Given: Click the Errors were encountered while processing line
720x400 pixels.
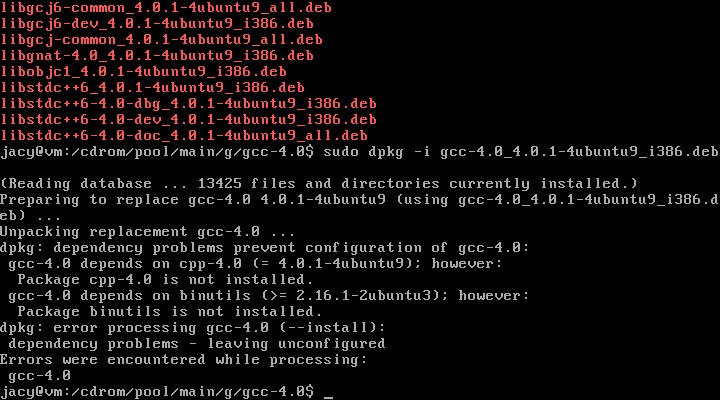Looking at the screenshot, I should [184, 360].
